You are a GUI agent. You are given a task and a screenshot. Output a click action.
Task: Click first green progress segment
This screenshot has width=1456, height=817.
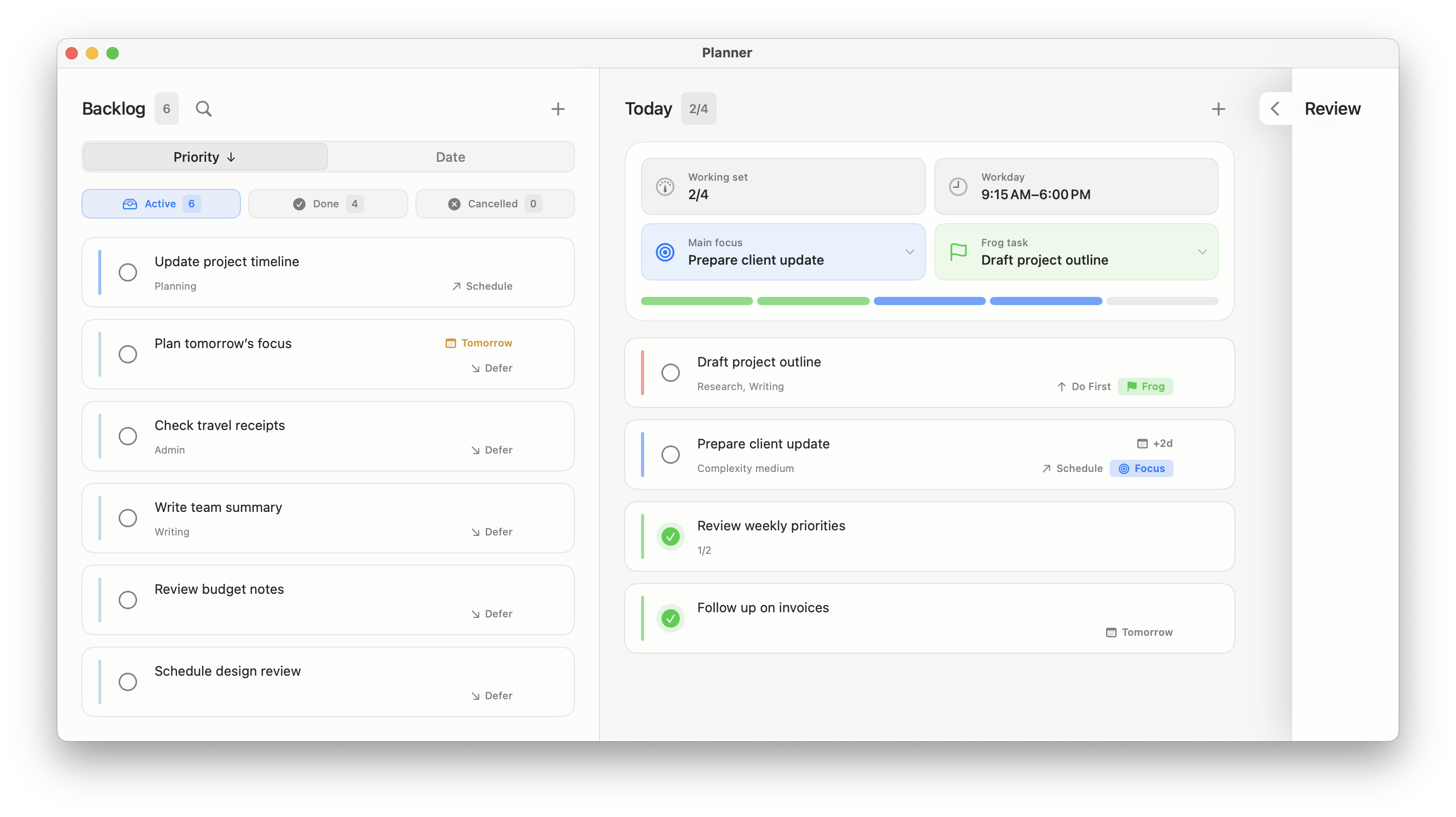point(696,301)
